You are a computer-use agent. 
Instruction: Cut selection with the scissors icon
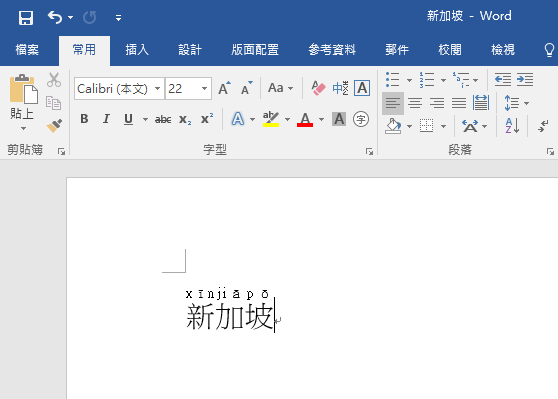pos(54,80)
